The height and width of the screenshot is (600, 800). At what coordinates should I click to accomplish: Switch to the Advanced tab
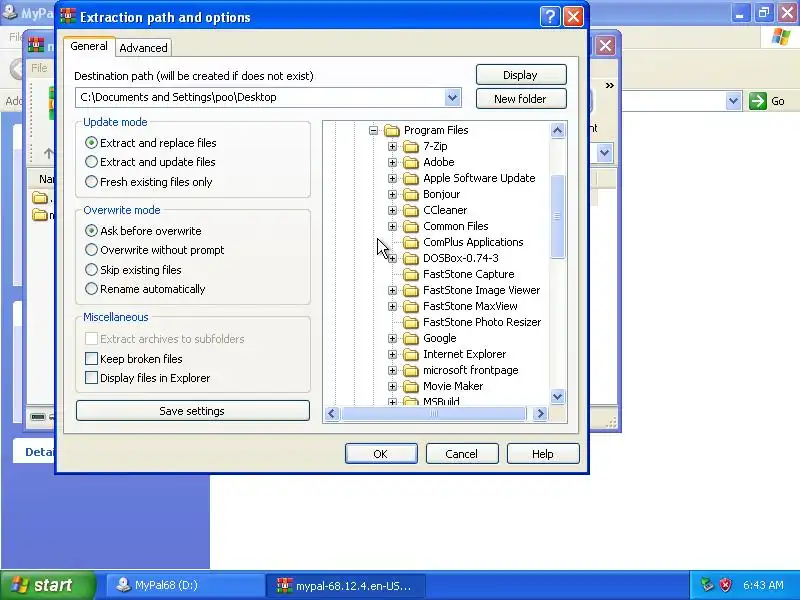click(x=143, y=48)
